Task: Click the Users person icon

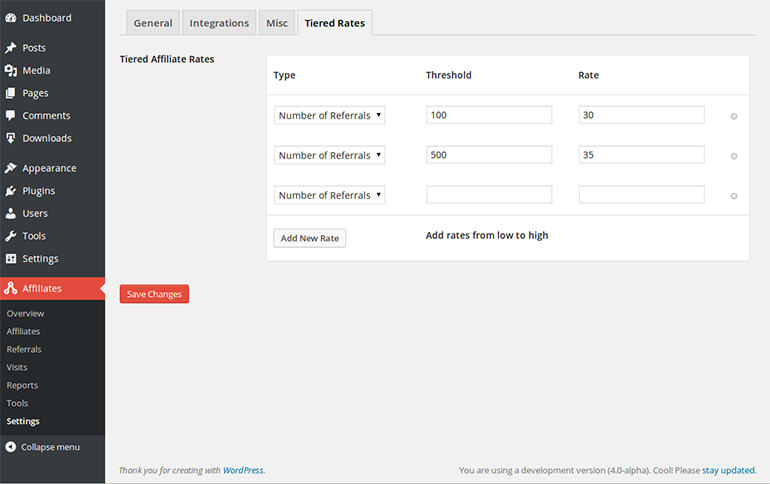Action: (x=11, y=213)
